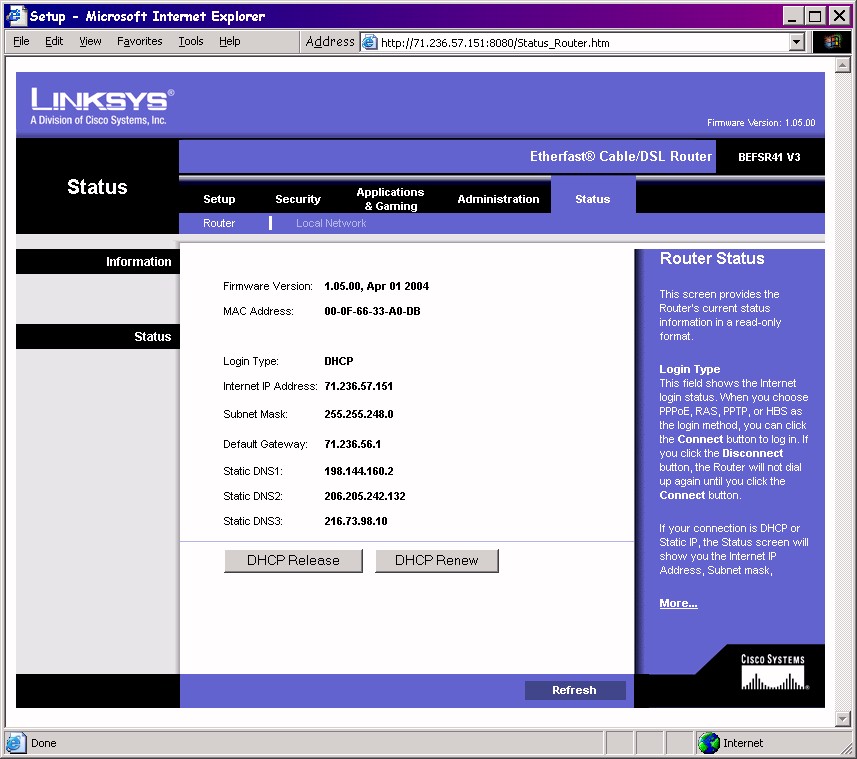857x759 pixels.
Task: Open the Edit menu
Action: (54, 42)
